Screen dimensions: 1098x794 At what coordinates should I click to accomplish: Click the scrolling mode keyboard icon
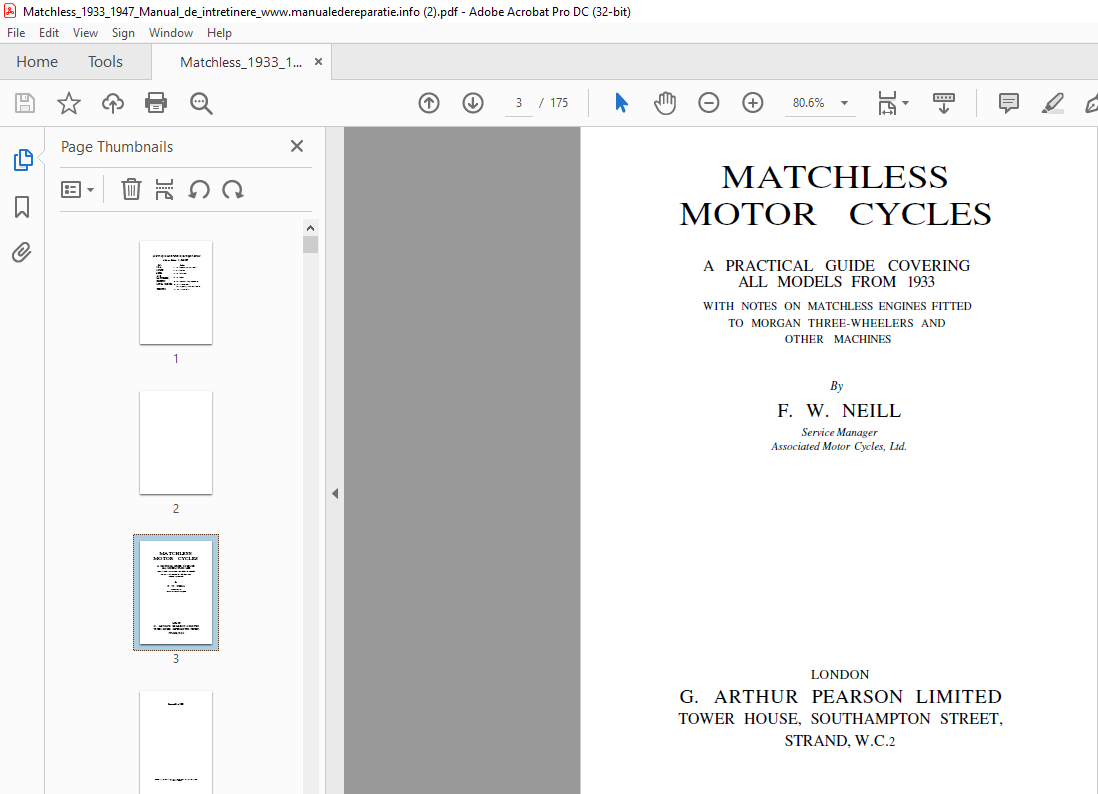click(x=943, y=103)
